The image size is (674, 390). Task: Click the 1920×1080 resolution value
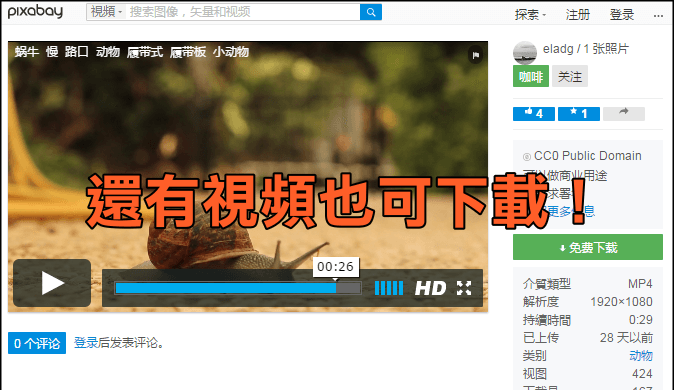click(x=622, y=302)
